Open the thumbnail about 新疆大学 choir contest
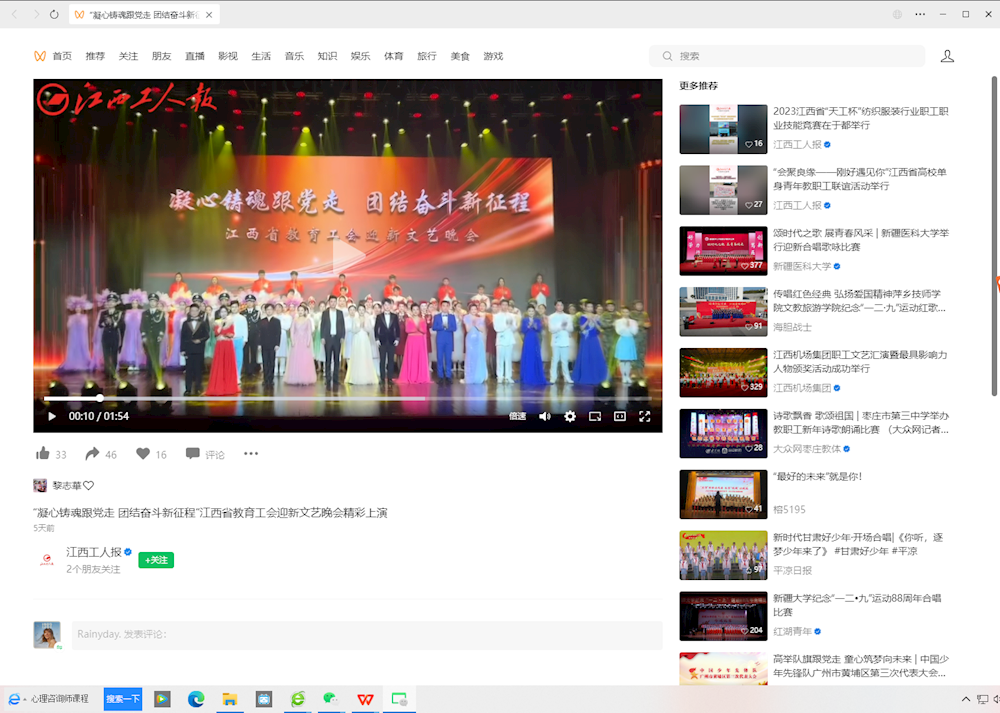Image resolution: width=1000 pixels, height=713 pixels. point(723,616)
